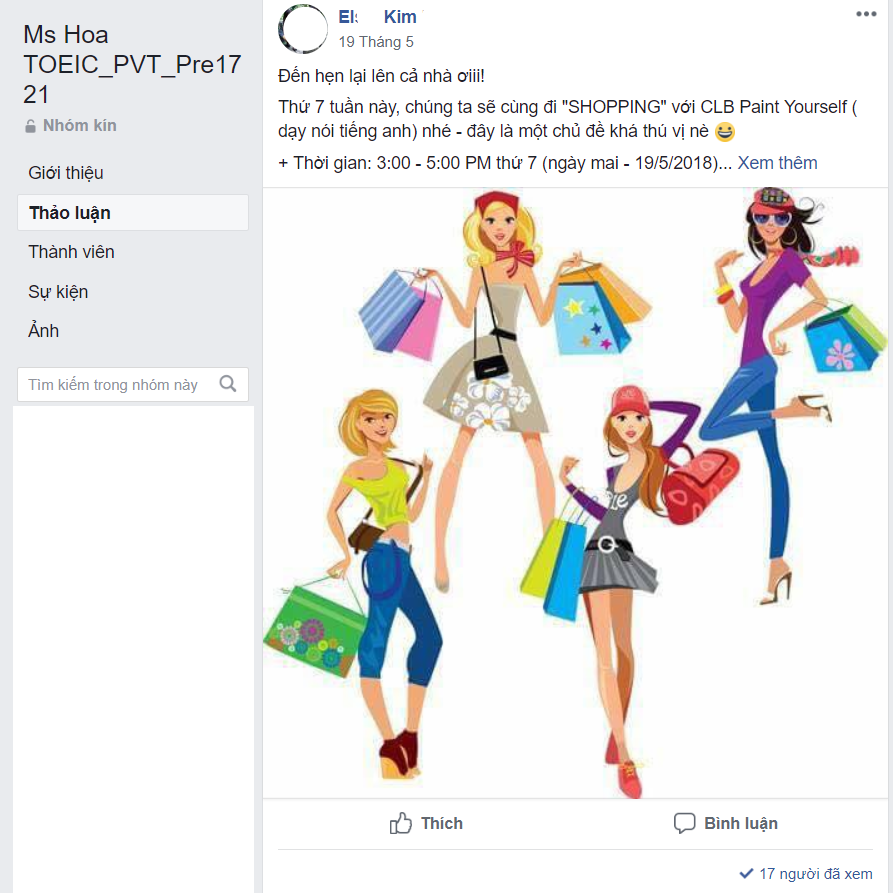The width and height of the screenshot is (893, 893).
Task: View who saw via 17 người đã xem
Action: (x=815, y=873)
